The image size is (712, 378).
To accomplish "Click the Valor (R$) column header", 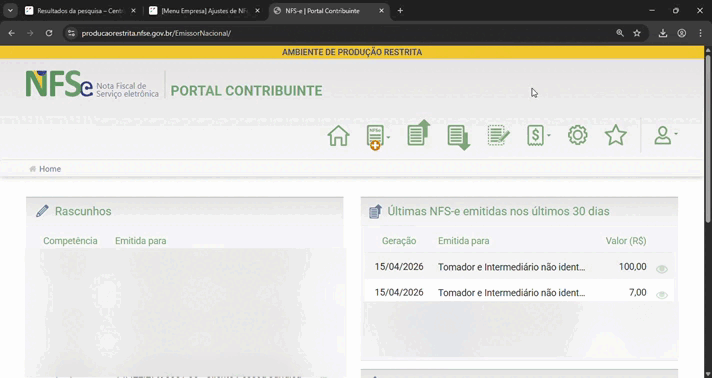I will pyautogui.click(x=626, y=241).
